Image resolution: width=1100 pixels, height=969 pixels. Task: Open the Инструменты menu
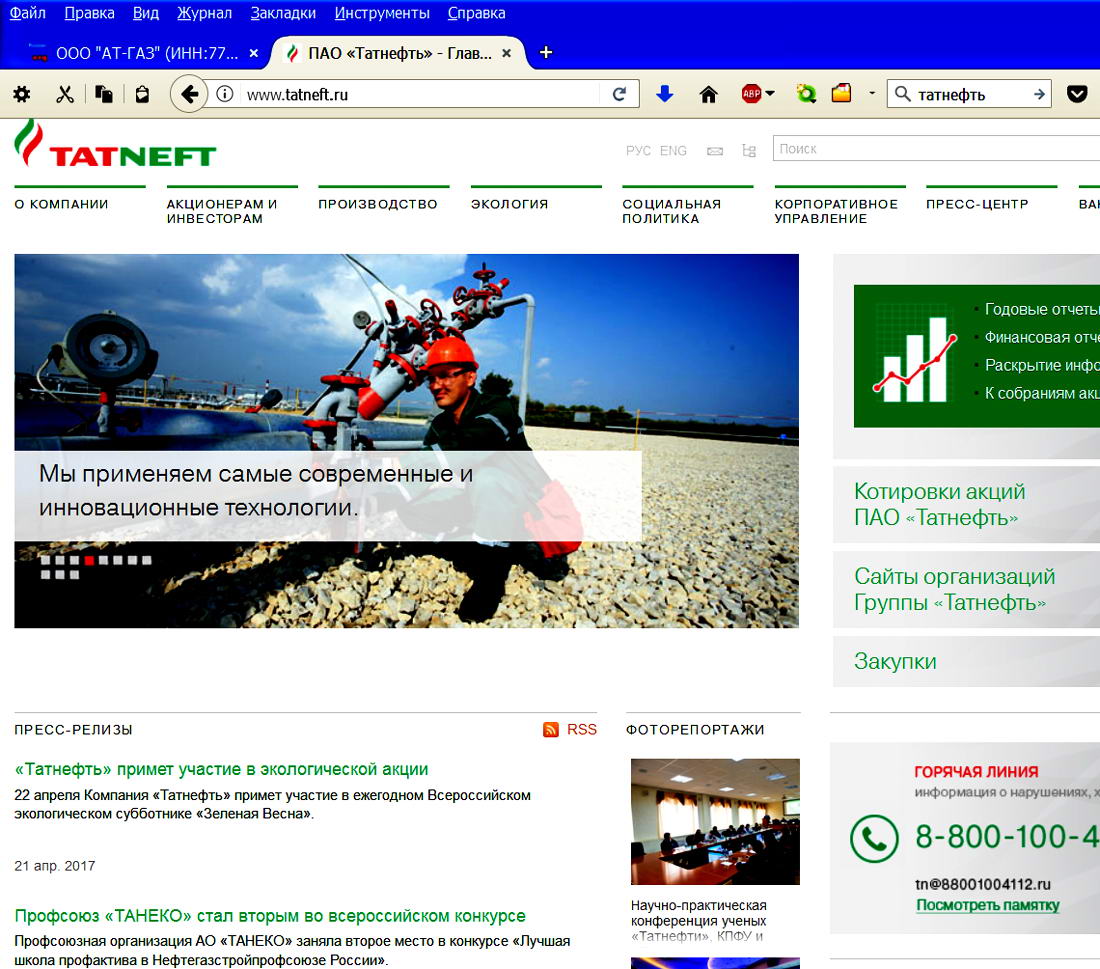[x=382, y=13]
